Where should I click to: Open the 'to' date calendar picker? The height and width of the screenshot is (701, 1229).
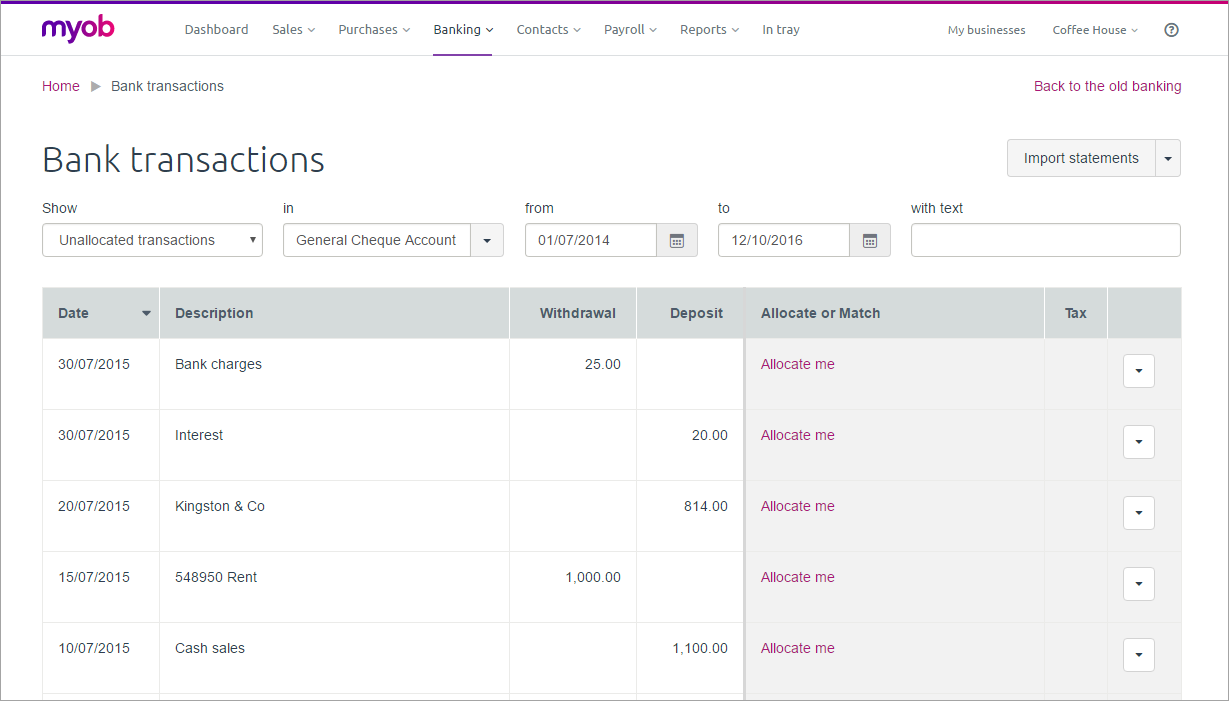[x=870, y=241]
